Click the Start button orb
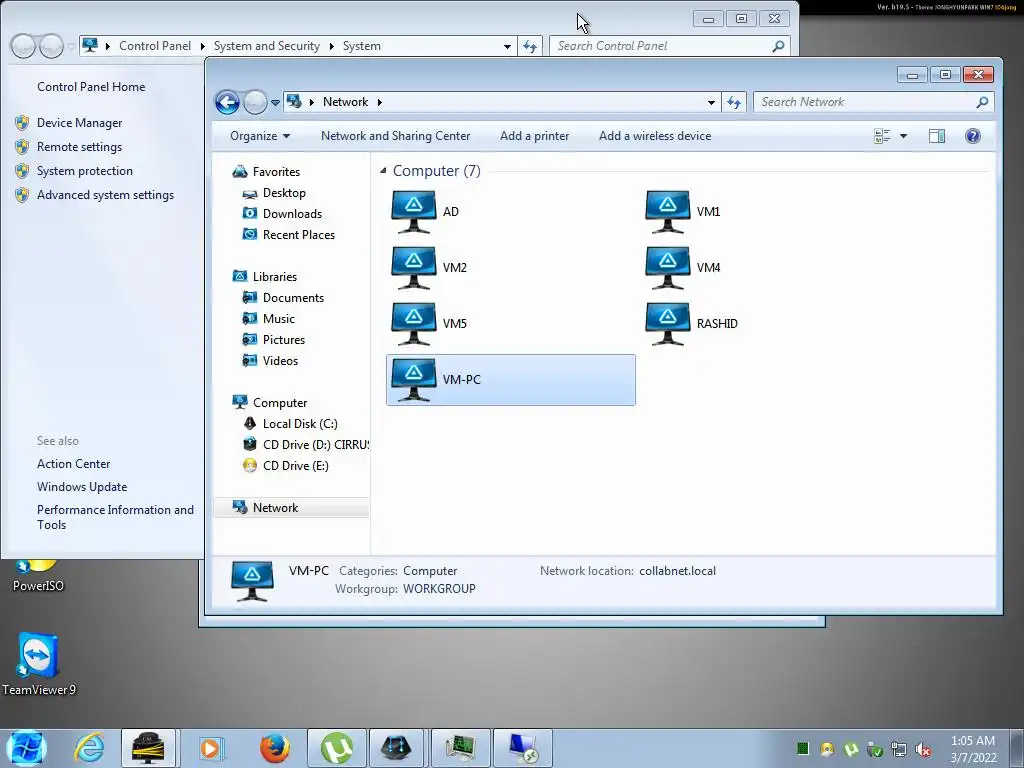 (x=26, y=748)
